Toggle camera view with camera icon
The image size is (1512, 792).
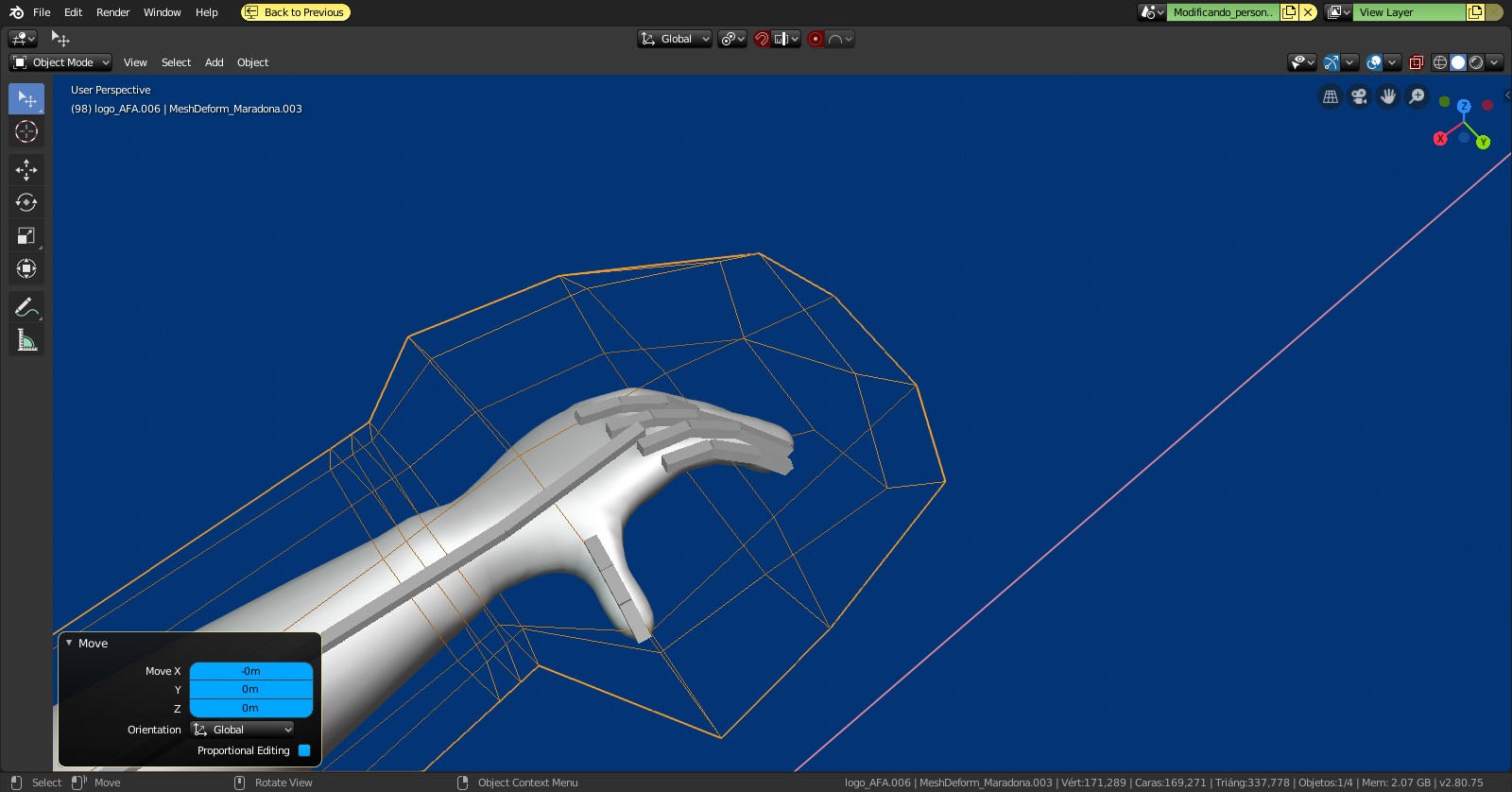coord(1359,96)
